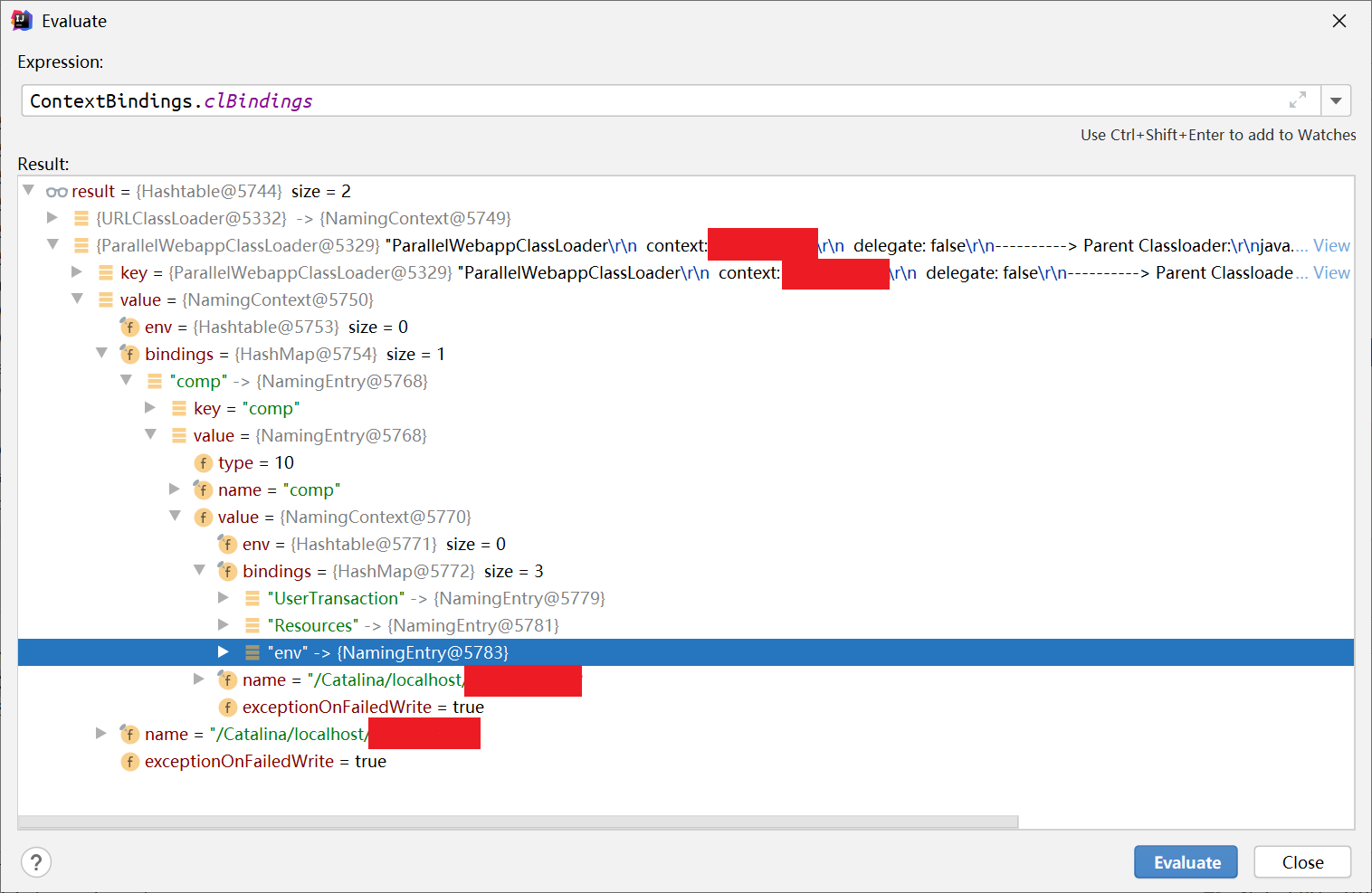Expand the expression field editor icon
Viewport: 1372px width, 893px height.
[1297, 100]
